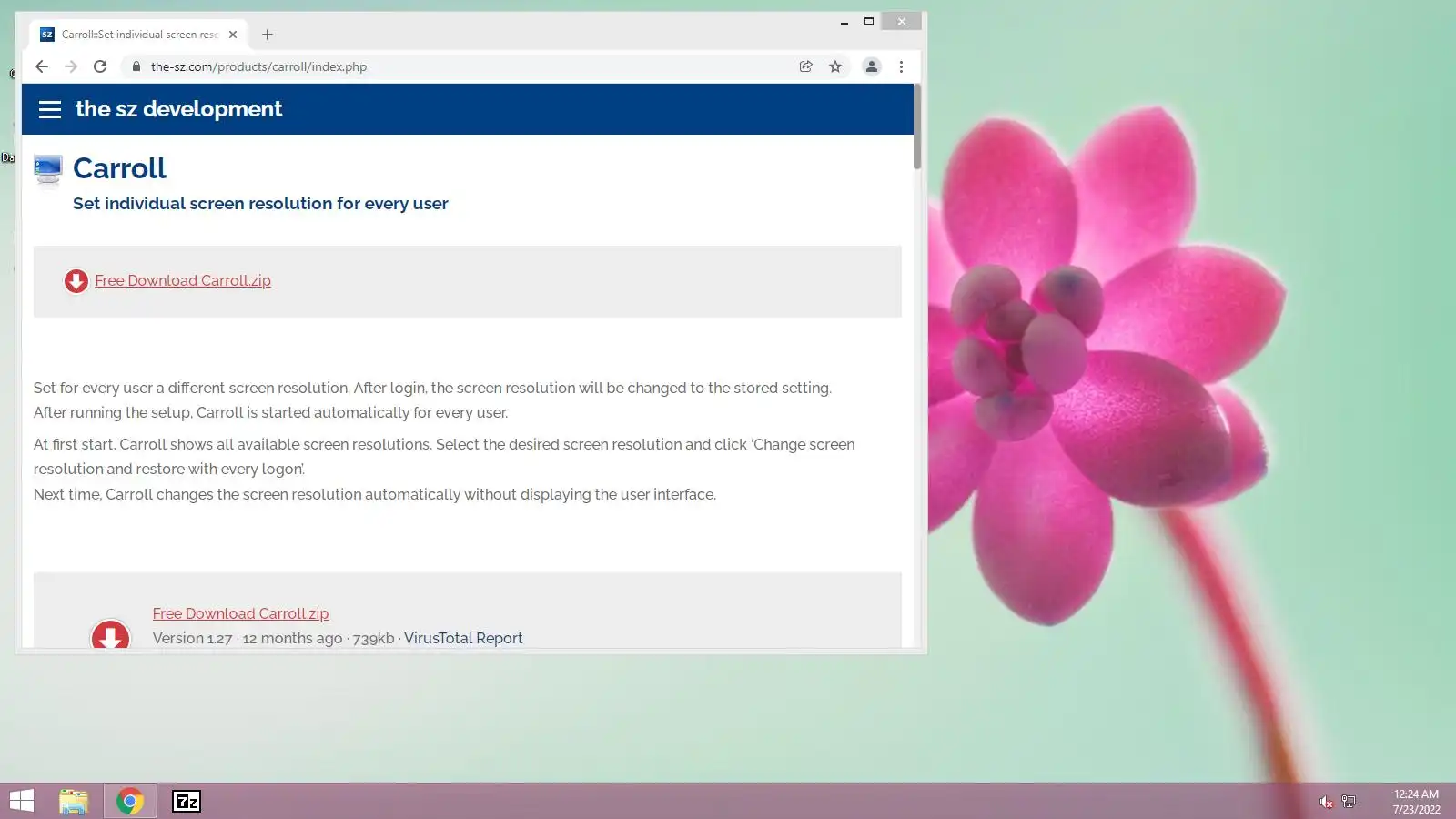1456x819 pixels.
Task: Click the Carroll page heading
Action: (119, 168)
